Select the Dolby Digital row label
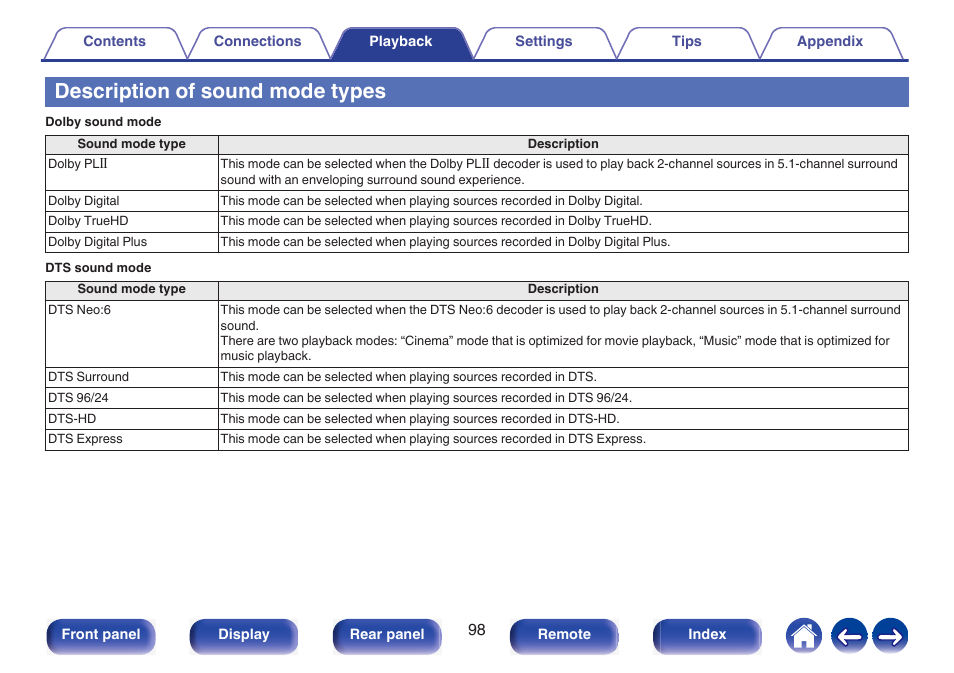The width and height of the screenshot is (954, 673). coord(83,201)
